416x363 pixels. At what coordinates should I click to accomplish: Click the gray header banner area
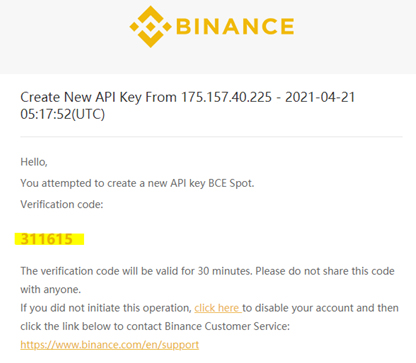coord(208,37)
